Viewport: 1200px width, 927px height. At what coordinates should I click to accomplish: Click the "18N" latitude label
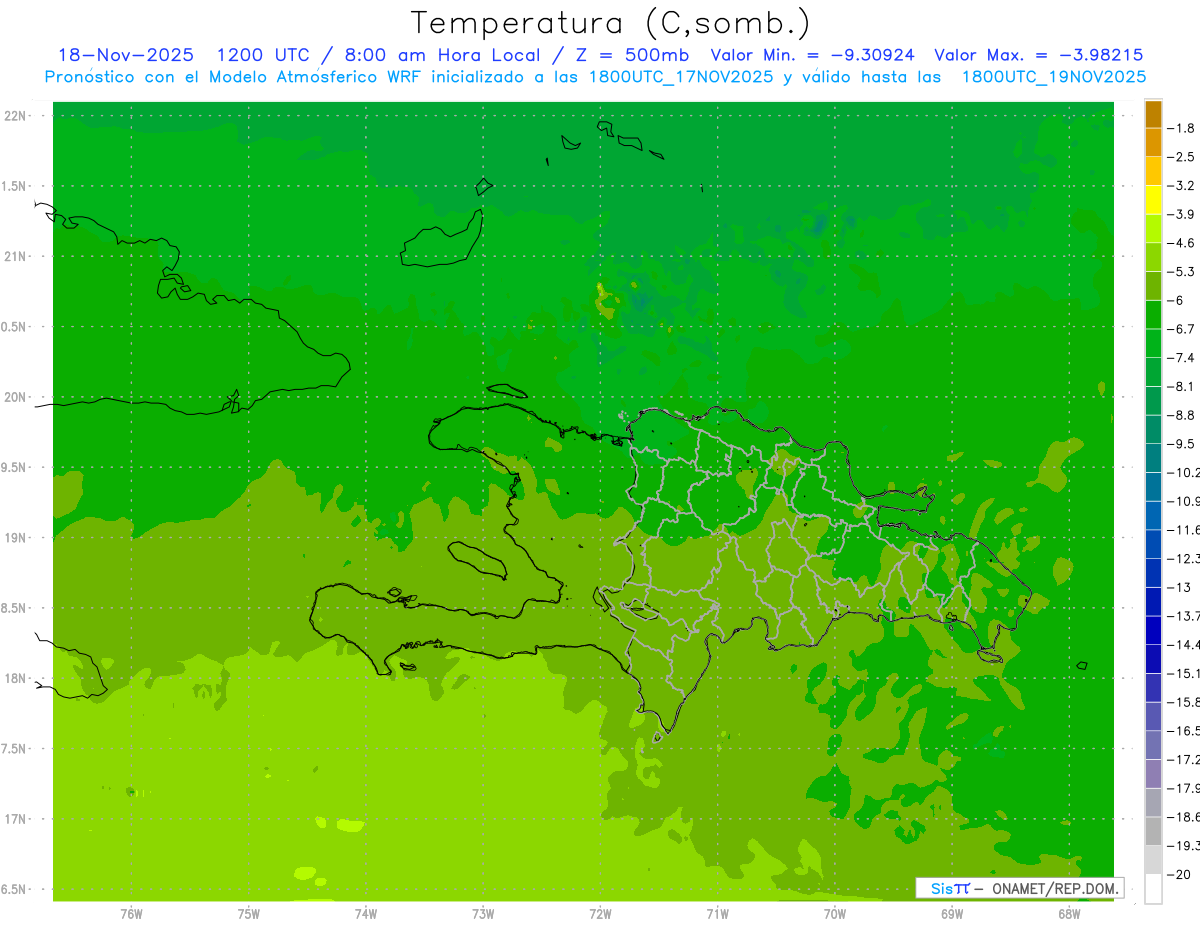17,678
